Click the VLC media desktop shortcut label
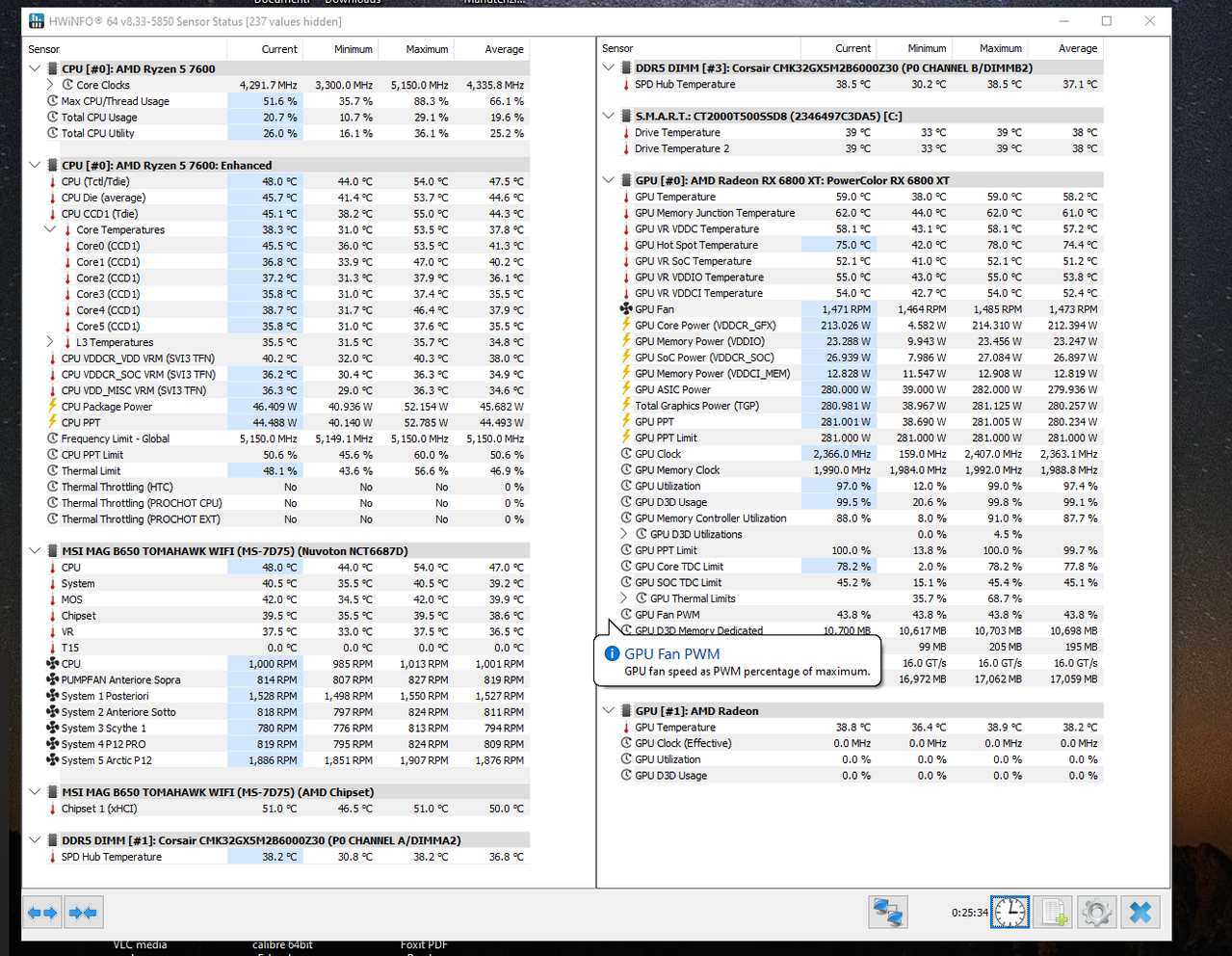The image size is (1232, 956). tap(140, 944)
